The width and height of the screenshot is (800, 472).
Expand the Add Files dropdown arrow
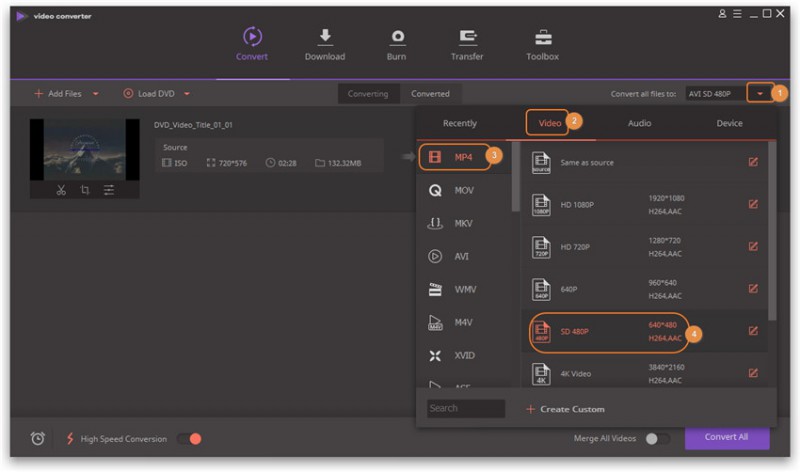coord(96,94)
